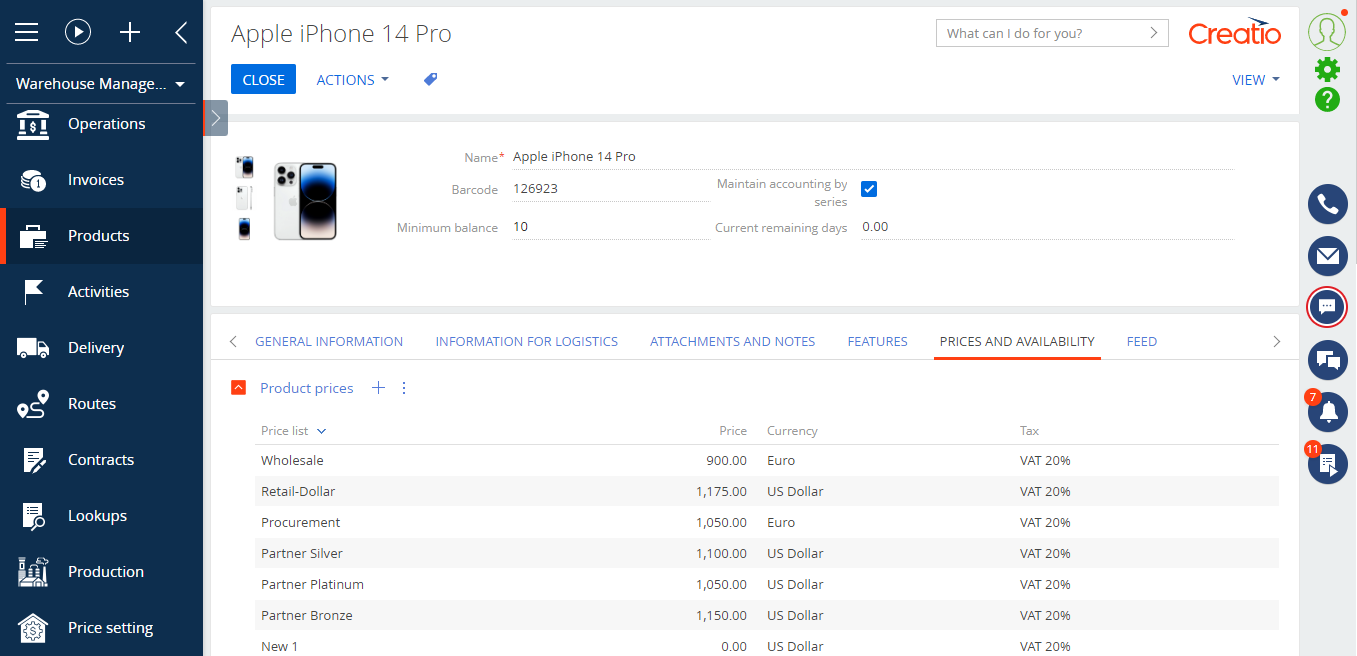Viewport: 1357px width, 656px height.
Task: Collapse the Product prices section
Action: click(x=239, y=388)
